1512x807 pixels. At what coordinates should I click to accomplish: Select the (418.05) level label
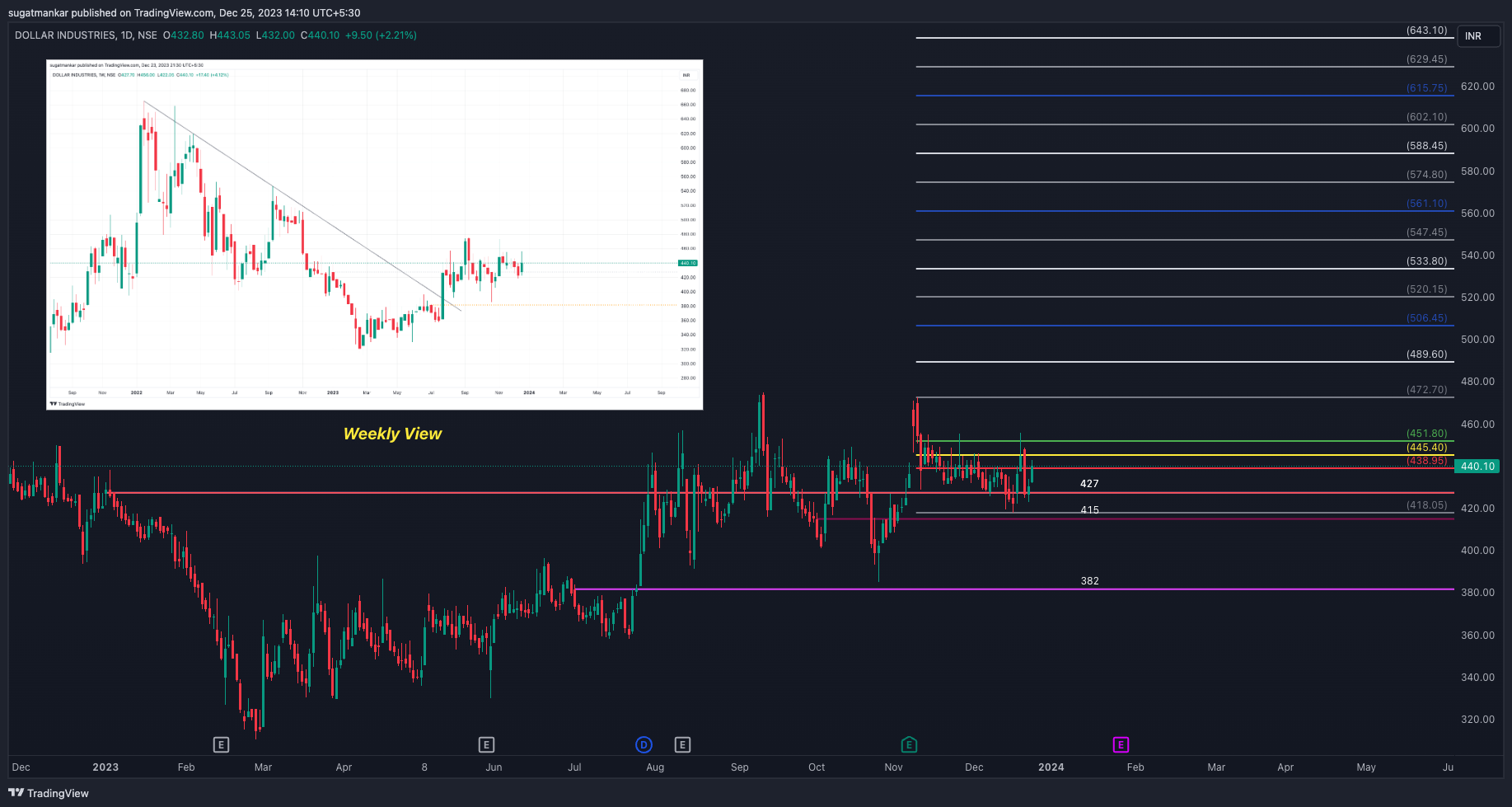click(1427, 505)
